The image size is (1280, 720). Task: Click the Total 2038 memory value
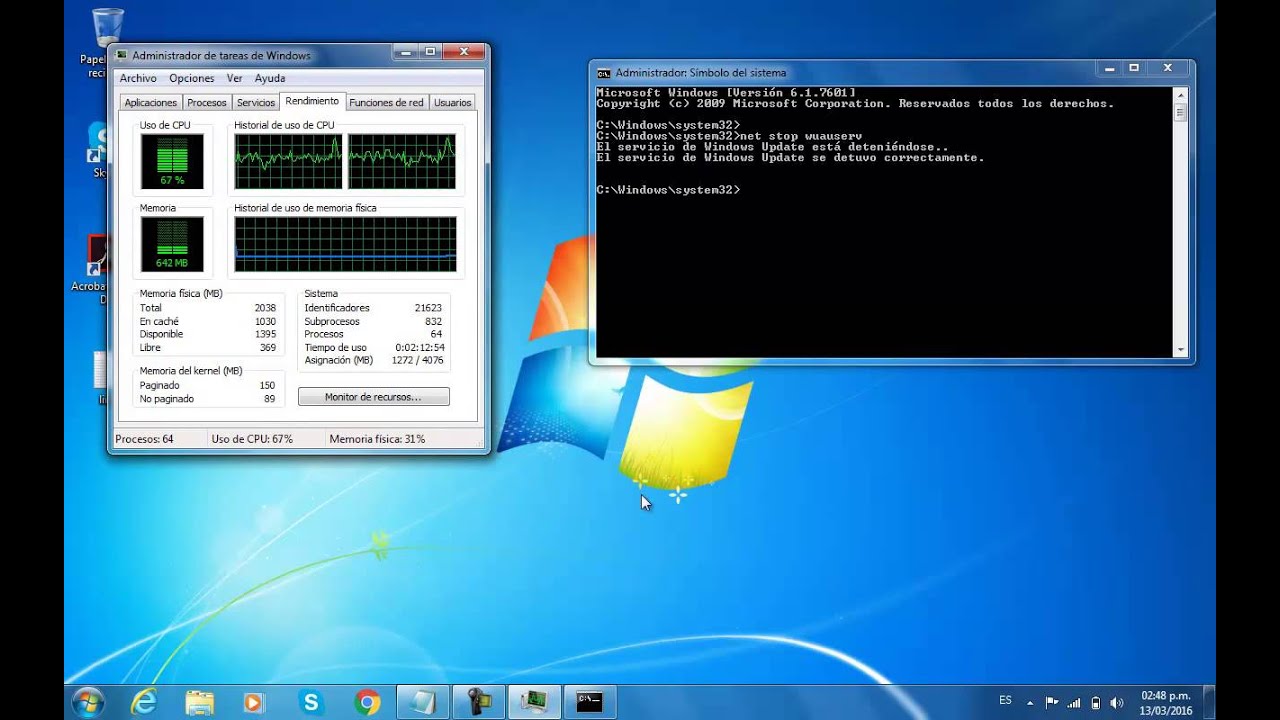coord(265,308)
